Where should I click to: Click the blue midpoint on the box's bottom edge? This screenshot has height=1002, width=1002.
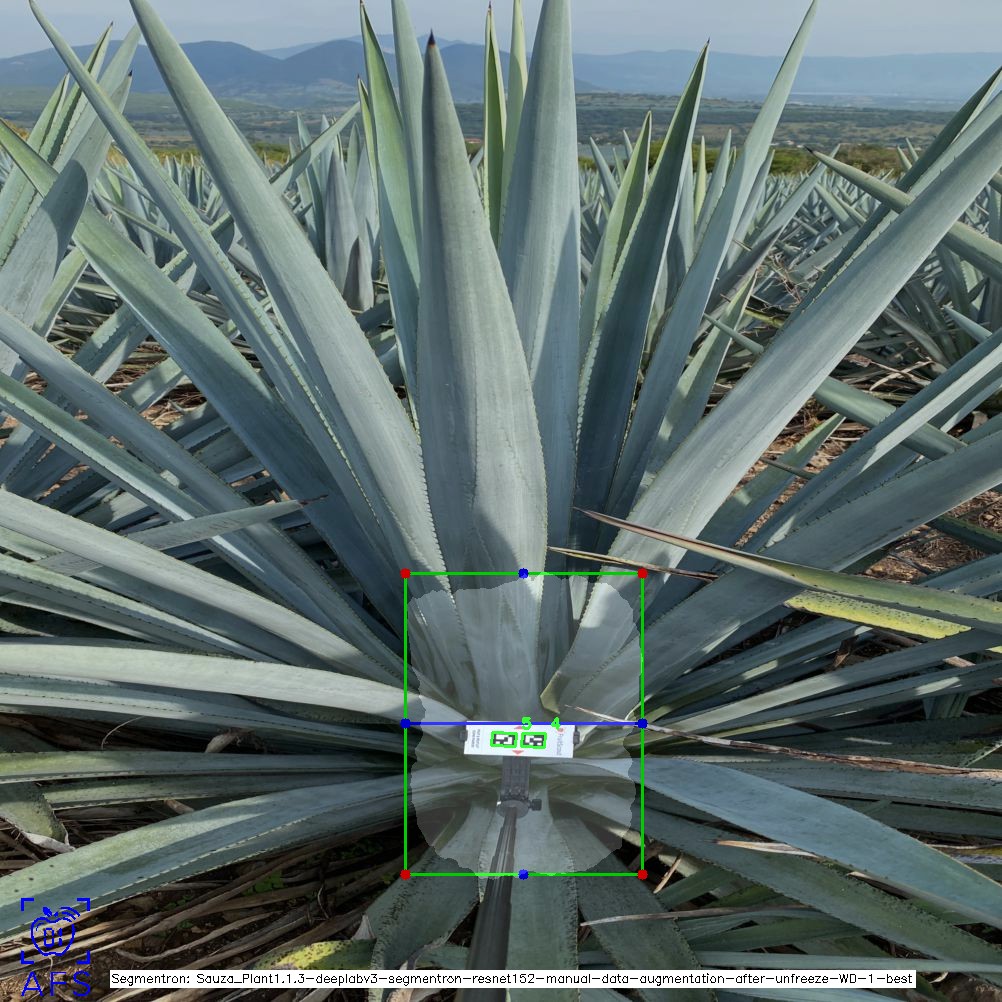pyautogui.click(x=523, y=874)
